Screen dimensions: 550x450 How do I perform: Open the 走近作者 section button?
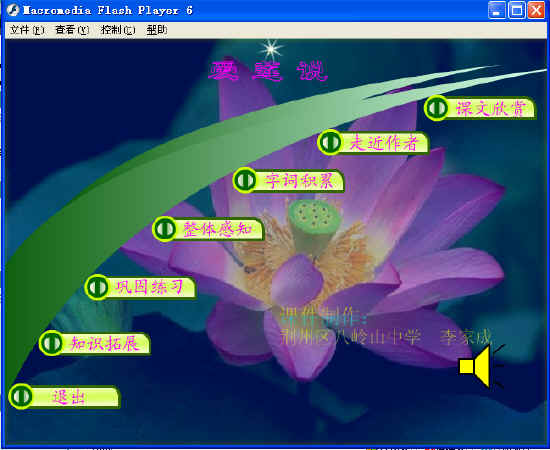(385, 143)
